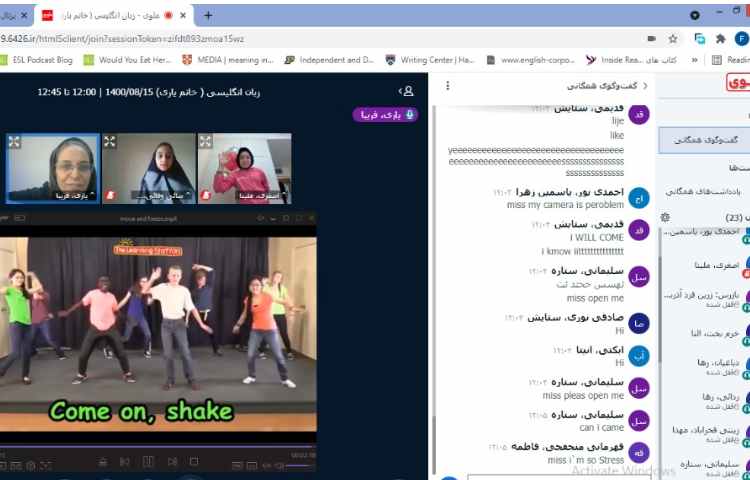This screenshot has height=480, width=750.
Task: Open the Writing Center bookmark
Action: click(x=430, y=60)
